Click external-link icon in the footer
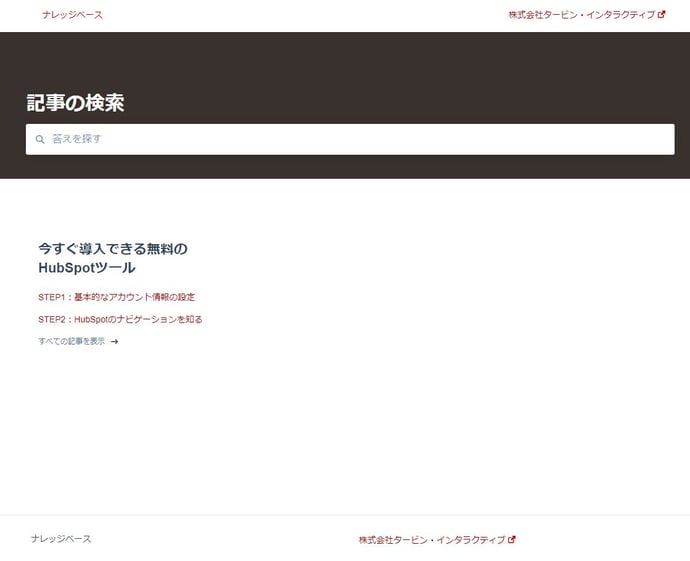The width and height of the screenshot is (690, 561). coord(512,540)
